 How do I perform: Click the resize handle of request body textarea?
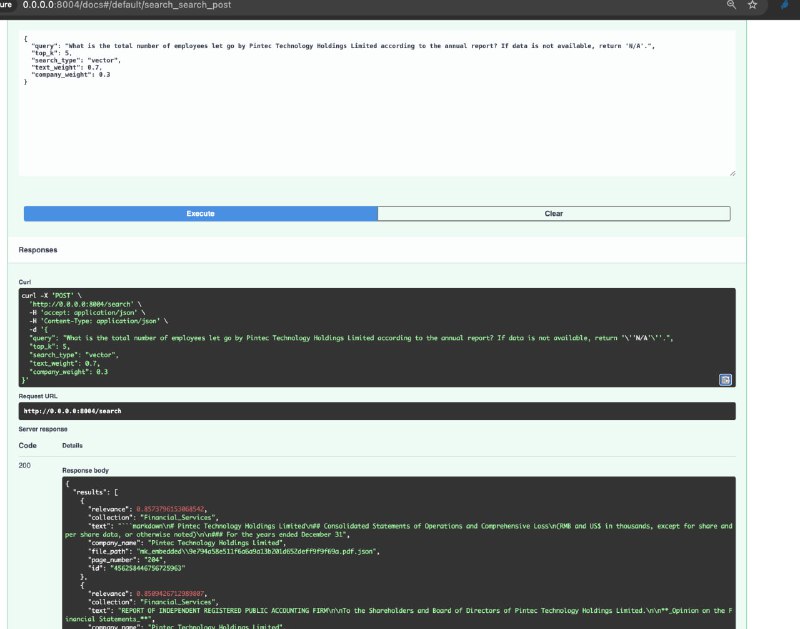point(732,173)
